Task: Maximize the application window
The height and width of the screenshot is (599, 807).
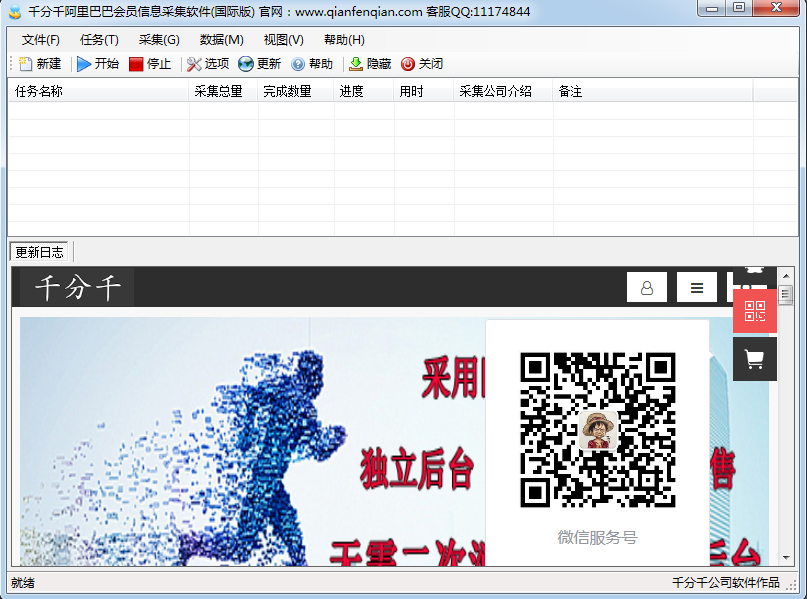Action: point(739,8)
